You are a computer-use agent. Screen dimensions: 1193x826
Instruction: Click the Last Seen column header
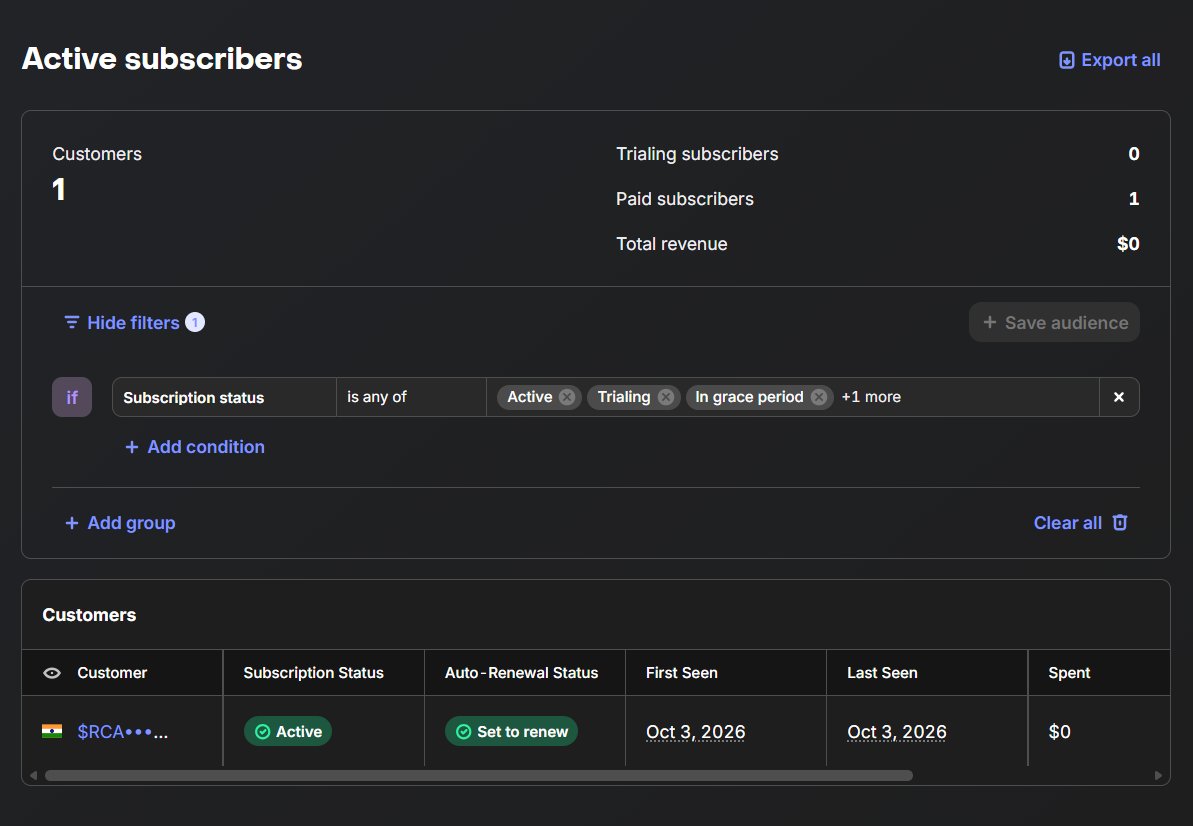[x=882, y=673]
